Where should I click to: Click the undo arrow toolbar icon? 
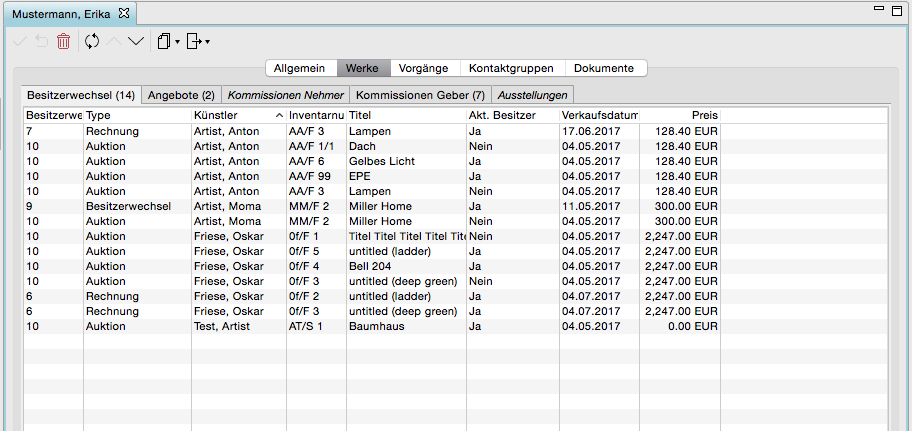coord(41,41)
